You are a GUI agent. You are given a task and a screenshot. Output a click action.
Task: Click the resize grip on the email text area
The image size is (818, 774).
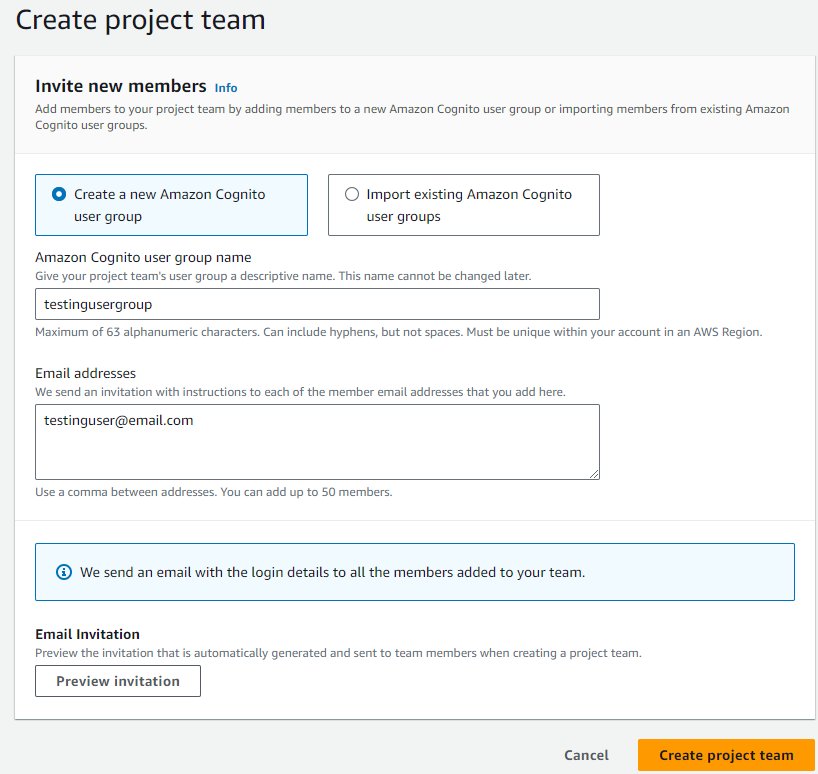pos(594,474)
